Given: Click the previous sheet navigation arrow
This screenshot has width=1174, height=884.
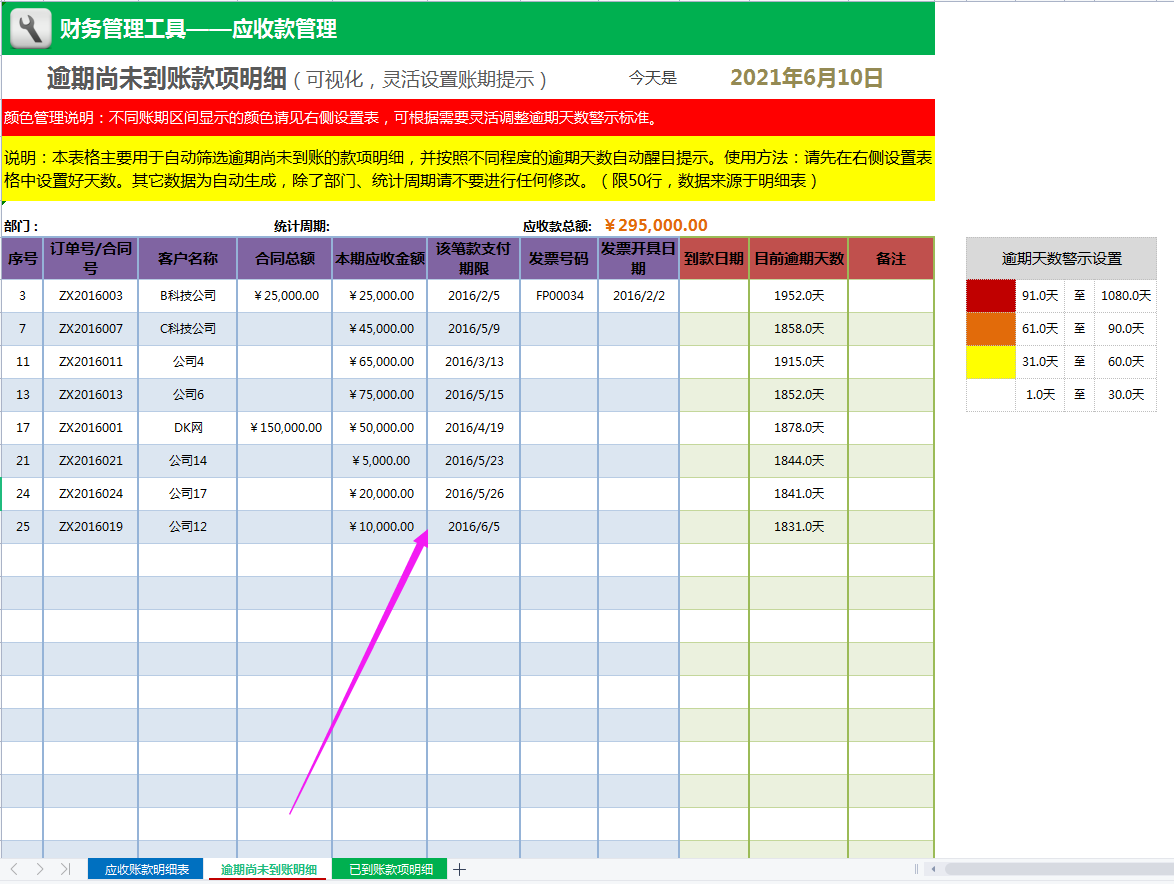Looking at the screenshot, I should click(x=12, y=870).
